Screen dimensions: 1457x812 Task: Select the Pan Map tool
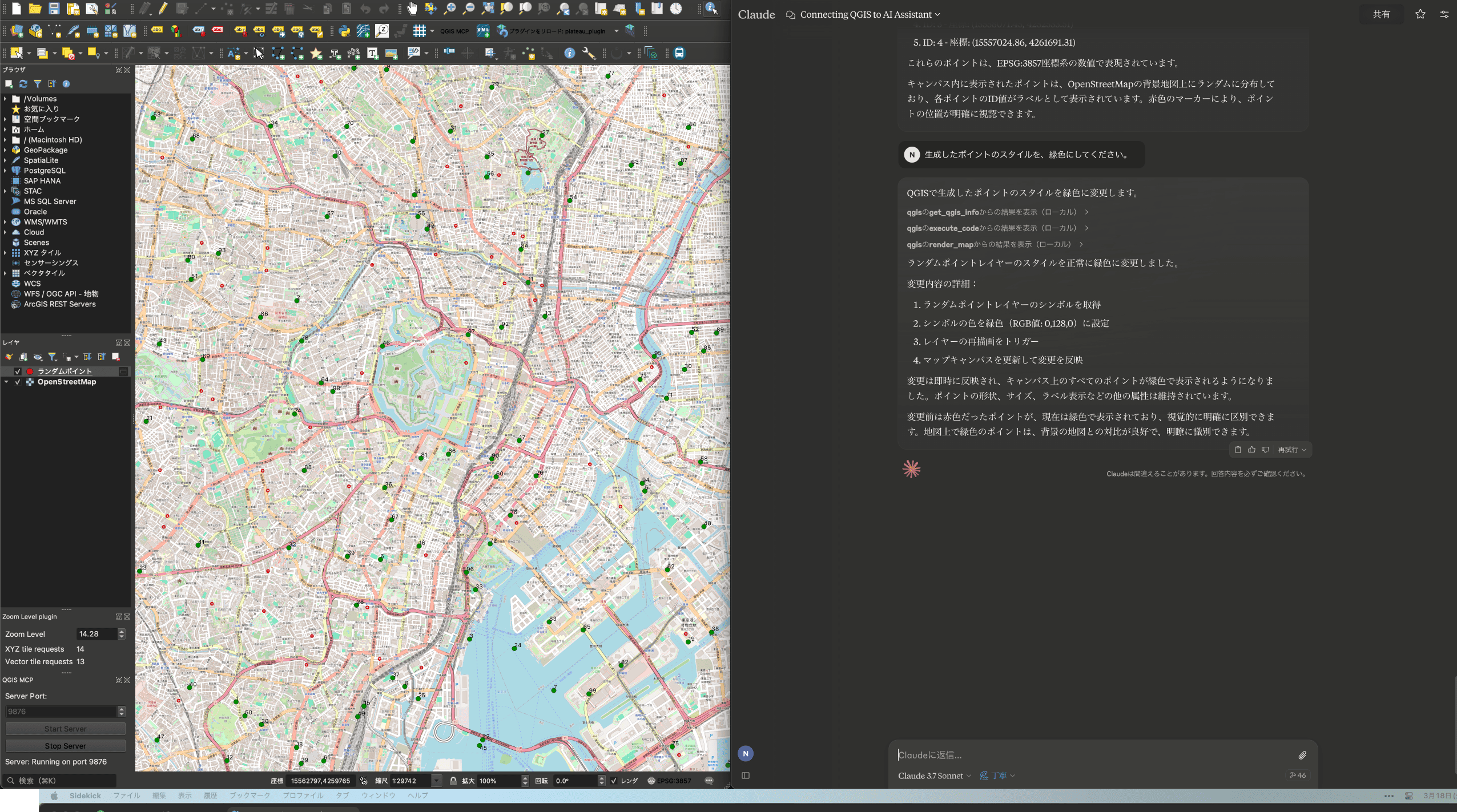[412, 9]
